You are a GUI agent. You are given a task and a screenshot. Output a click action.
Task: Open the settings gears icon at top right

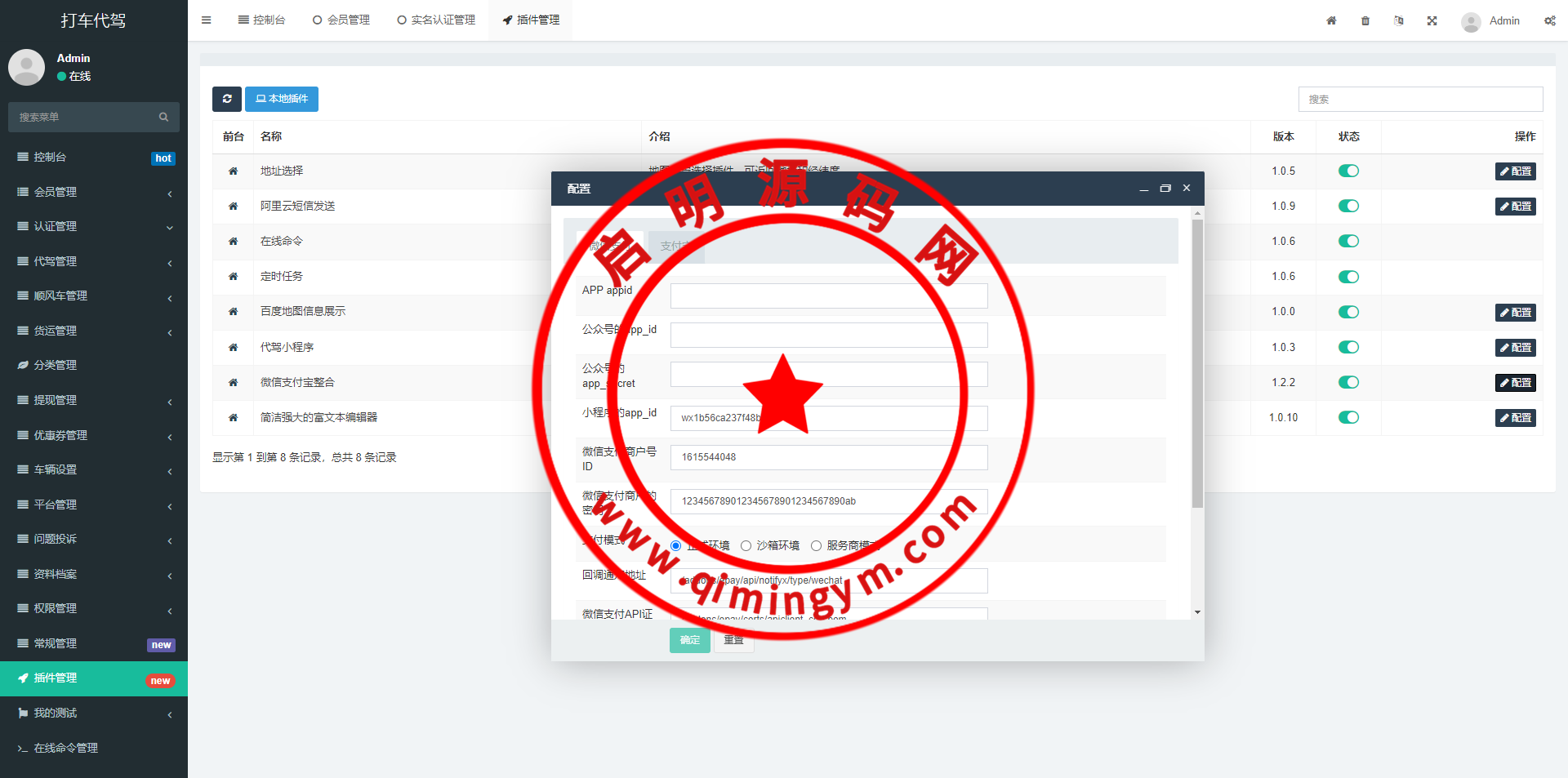pyautogui.click(x=1549, y=20)
